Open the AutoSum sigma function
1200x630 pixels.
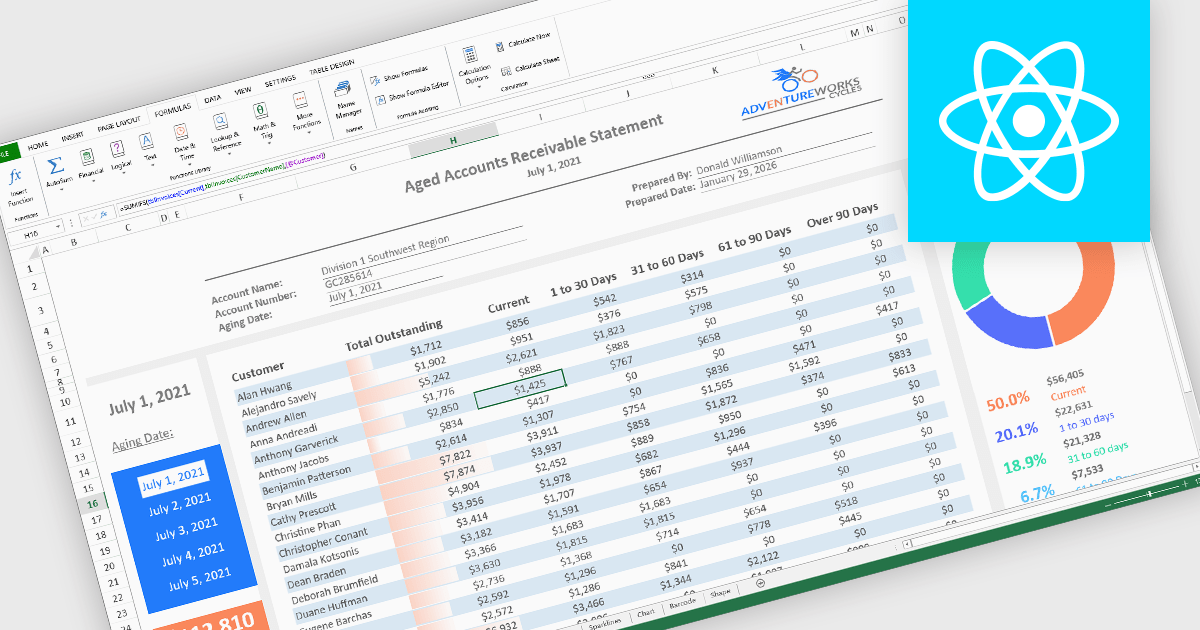[x=55, y=165]
